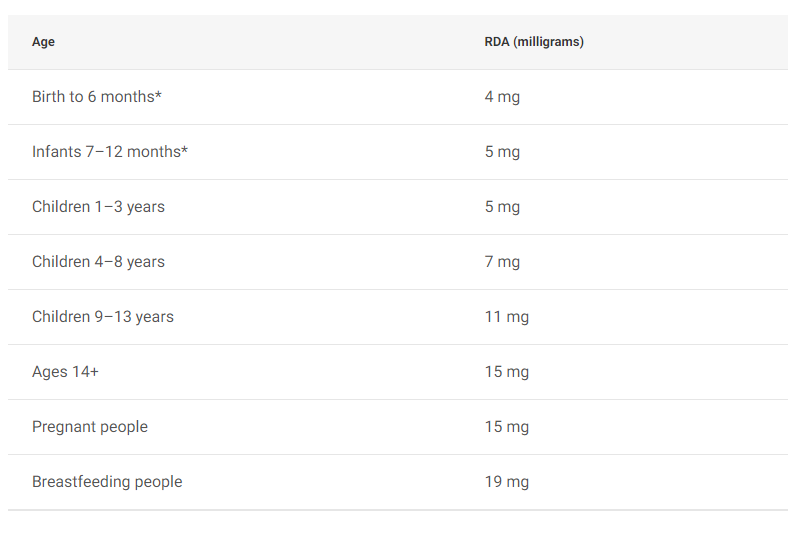Viewport: 803px width, 533px height.
Task: Select the Pregnant people row label
Action: (90, 427)
